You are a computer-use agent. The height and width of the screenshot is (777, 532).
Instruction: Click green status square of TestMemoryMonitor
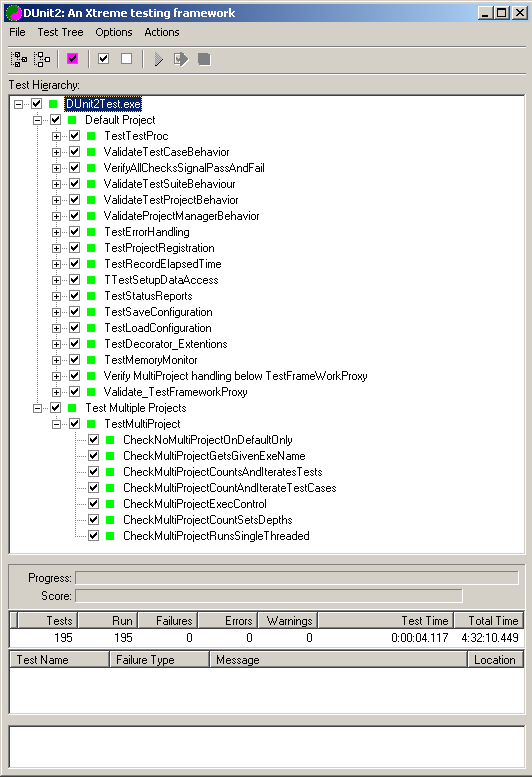pyautogui.click(x=91, y=360)
